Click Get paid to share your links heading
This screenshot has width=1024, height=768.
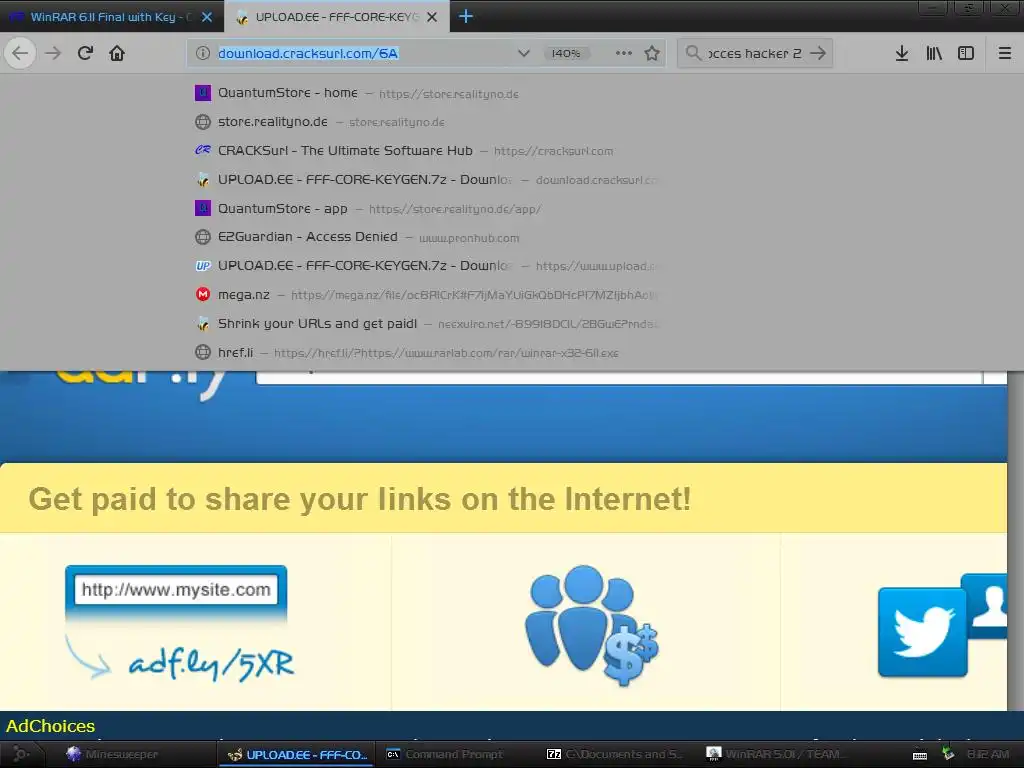pyautogui.click(x=360, y=499)
